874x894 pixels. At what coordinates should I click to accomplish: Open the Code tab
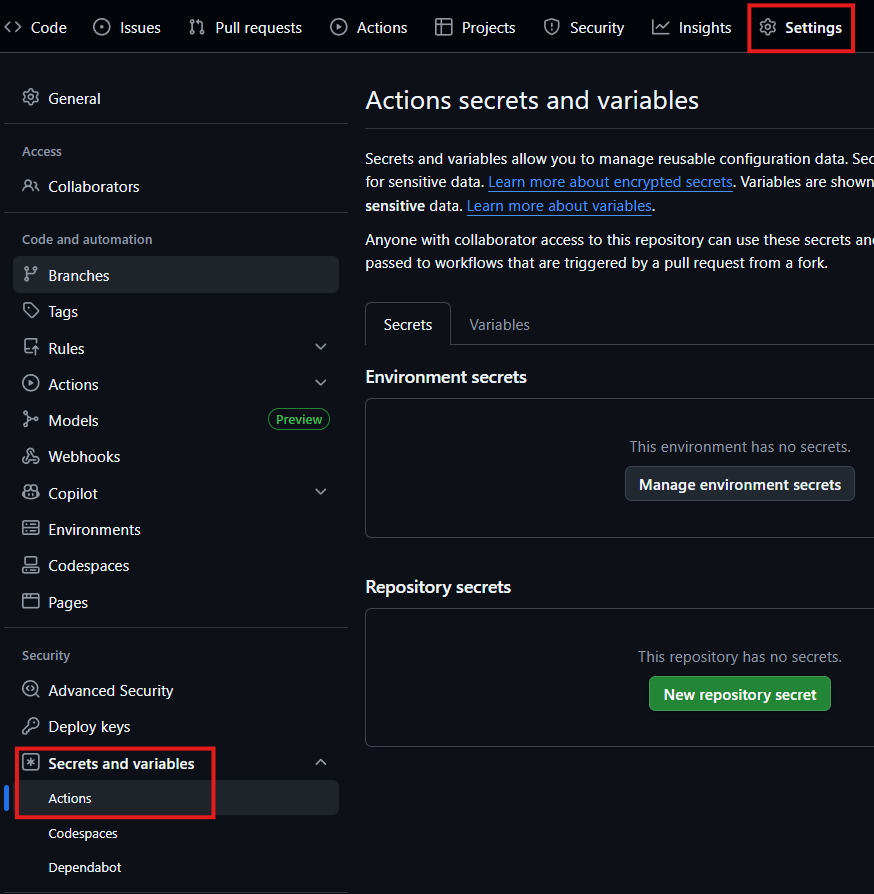click(x=35, y=27)
